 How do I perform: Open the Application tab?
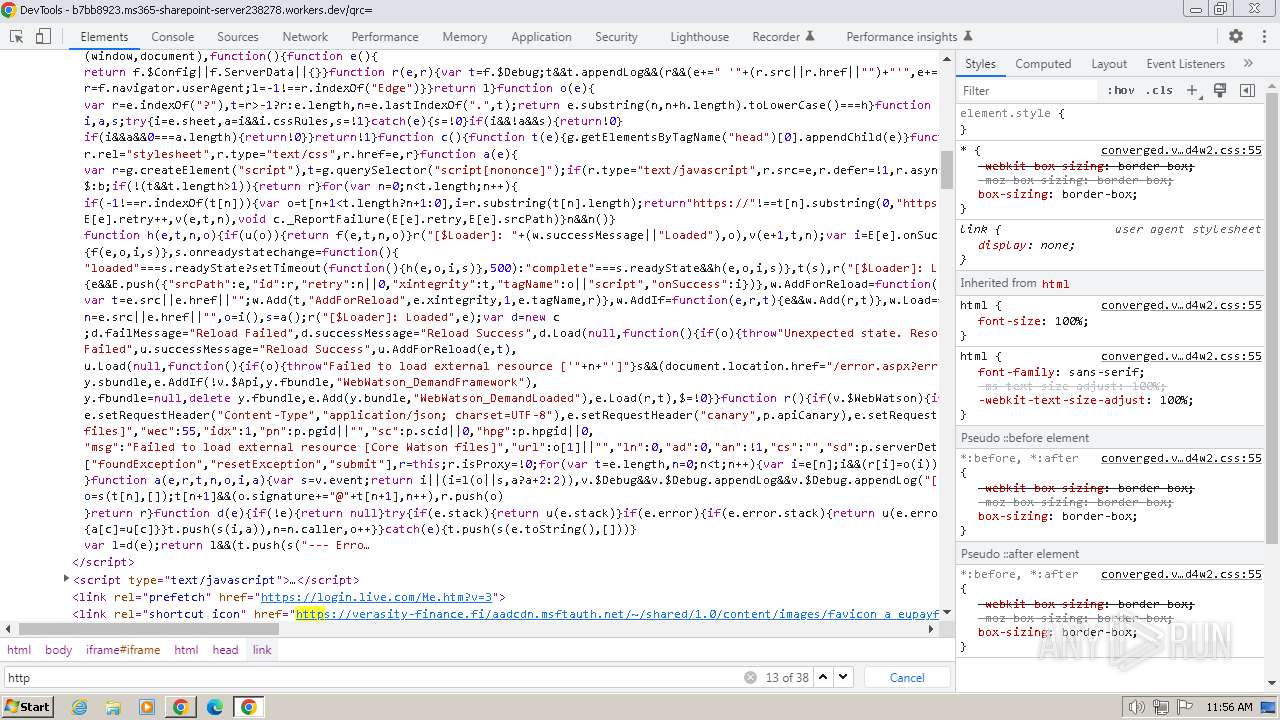(x=541, y=36)
